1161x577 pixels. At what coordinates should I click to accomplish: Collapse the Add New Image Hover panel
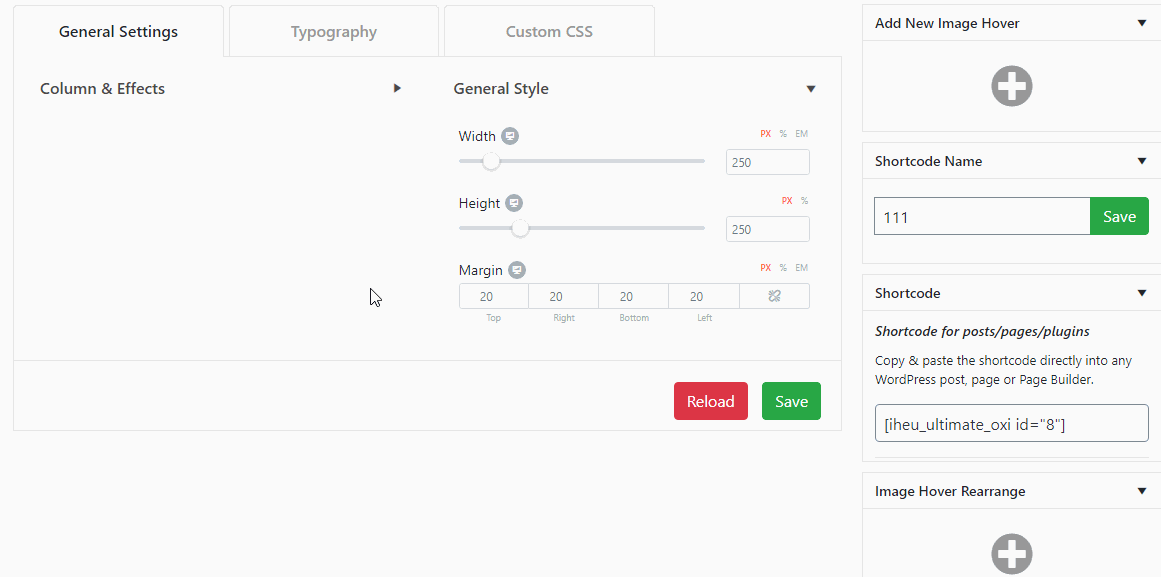pos(1142,23)
